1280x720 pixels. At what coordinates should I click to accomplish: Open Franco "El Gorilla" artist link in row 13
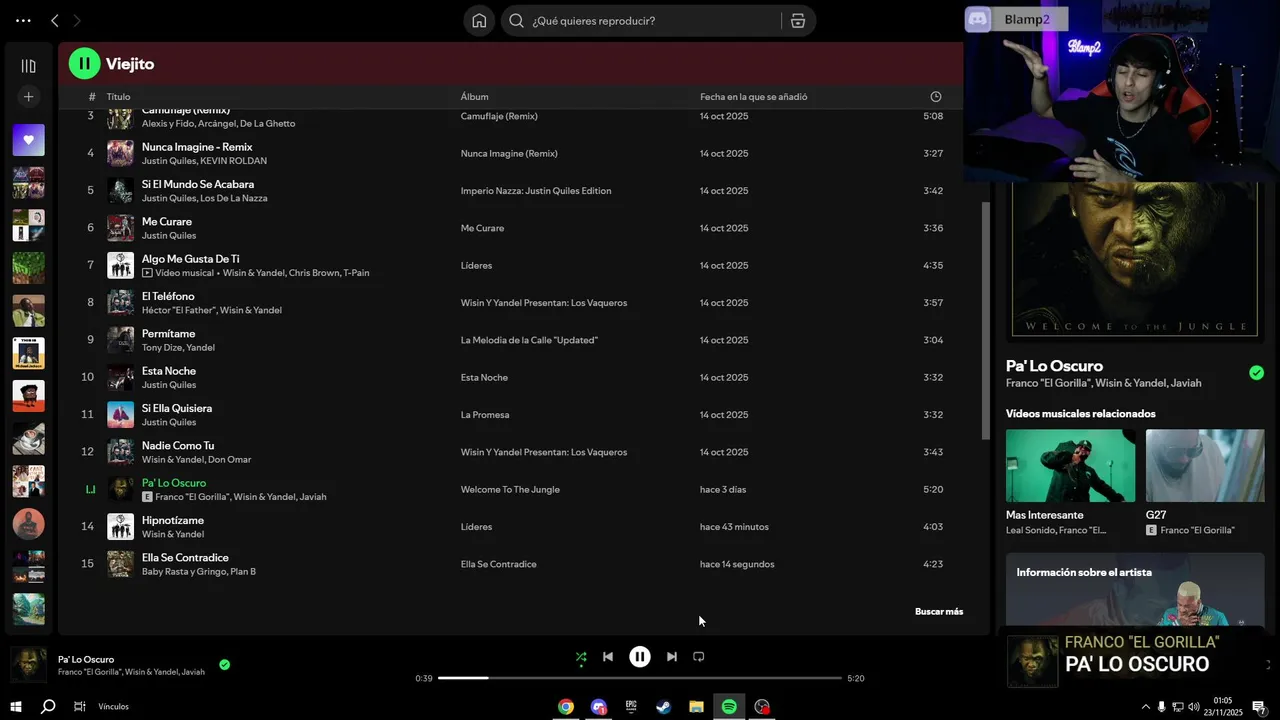pyautogui.click(x=194, y=497)
